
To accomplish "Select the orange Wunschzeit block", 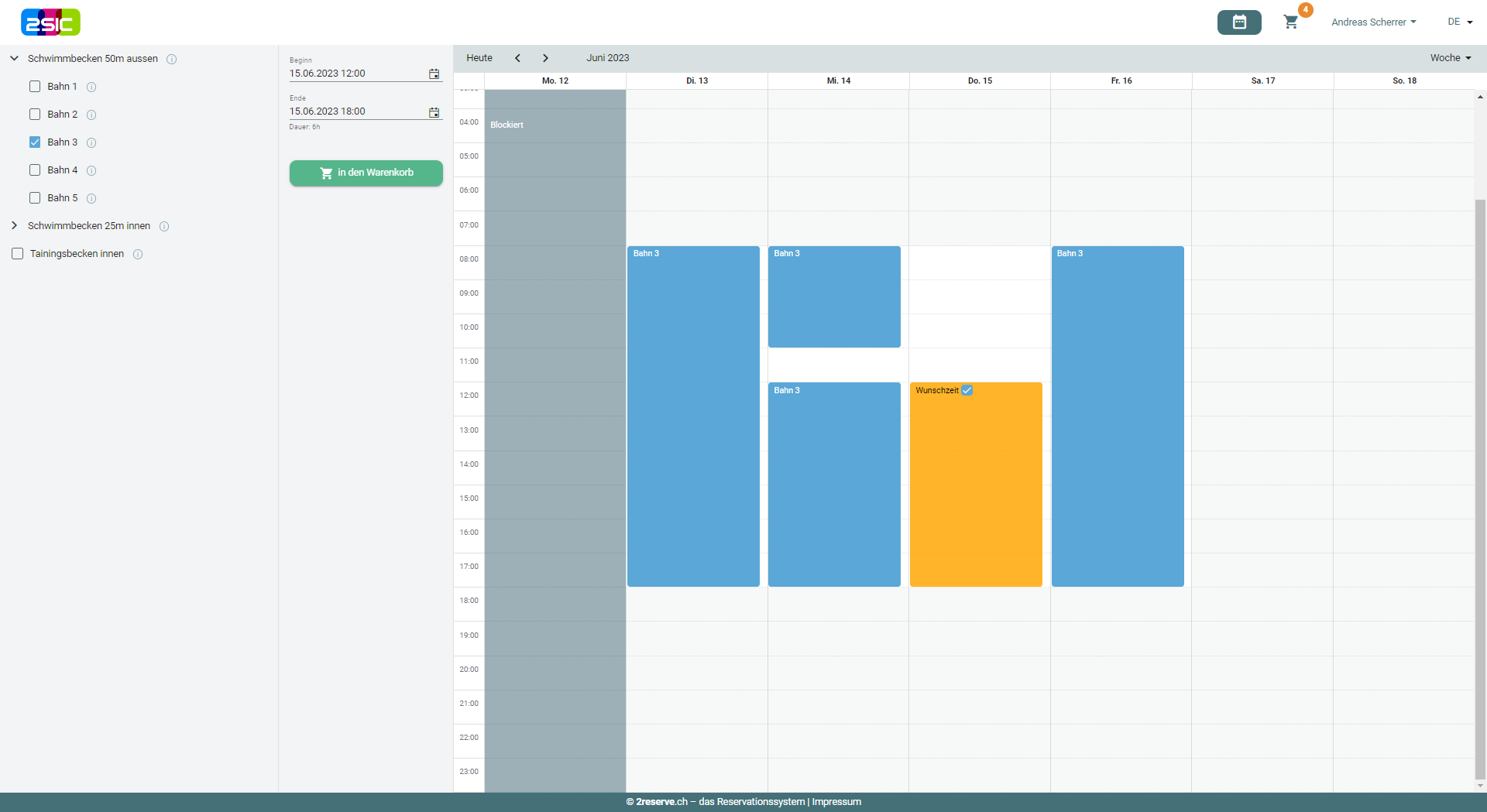I will [x=976, y=488].
